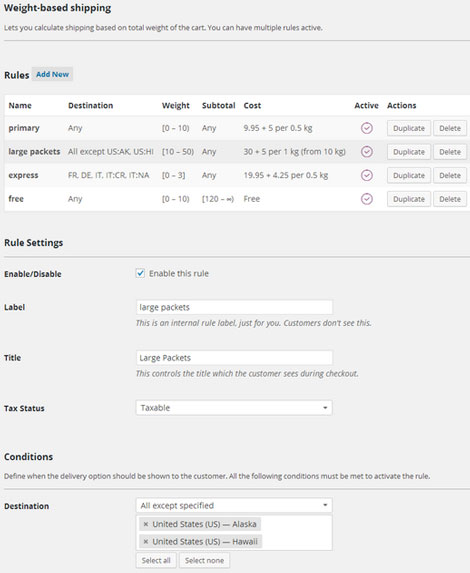Open the Tax Status dropdown
This screenshot has width=470, height=573.
pos(234,408)
